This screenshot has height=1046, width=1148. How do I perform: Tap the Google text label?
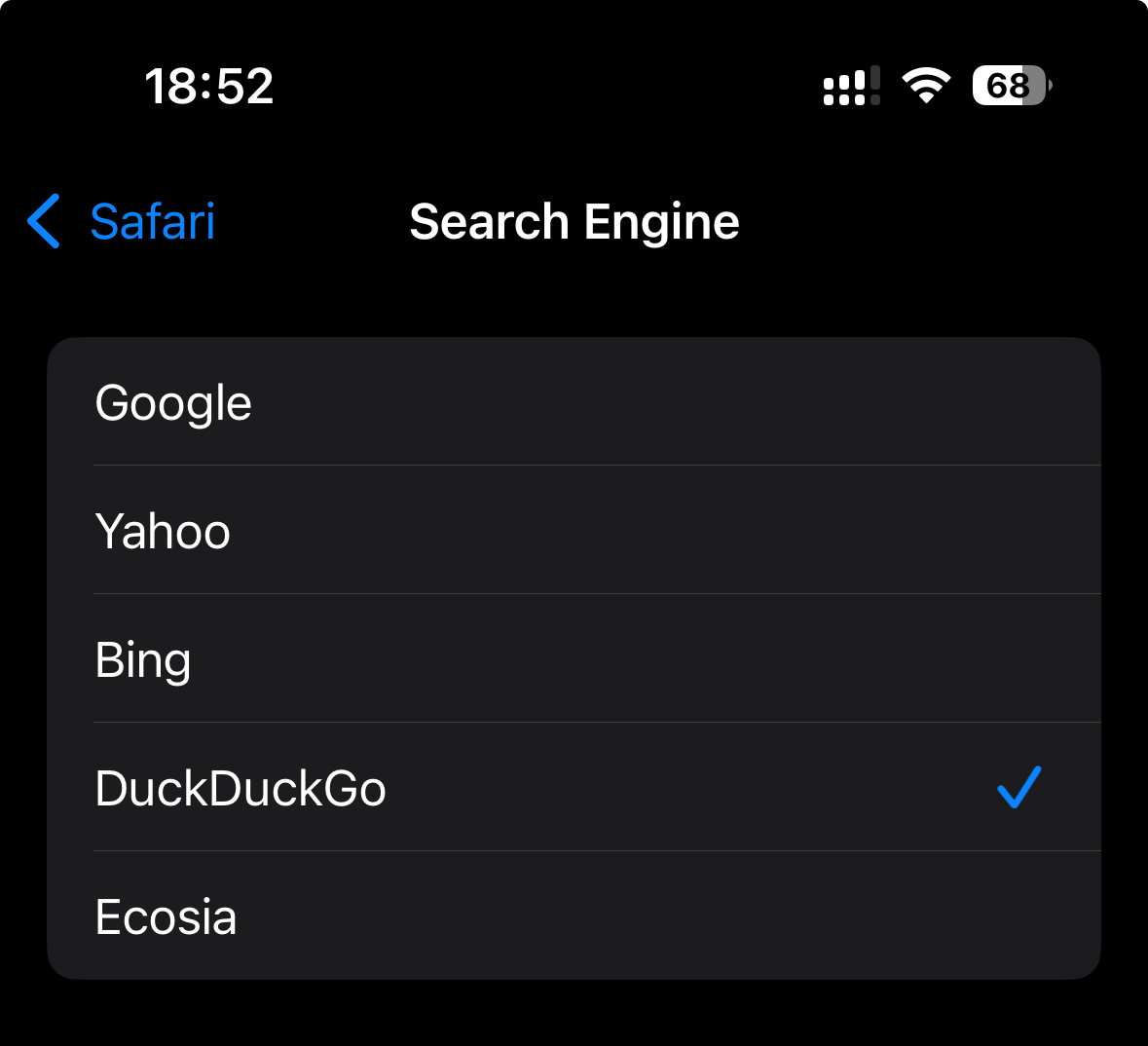tap(173, 403)
